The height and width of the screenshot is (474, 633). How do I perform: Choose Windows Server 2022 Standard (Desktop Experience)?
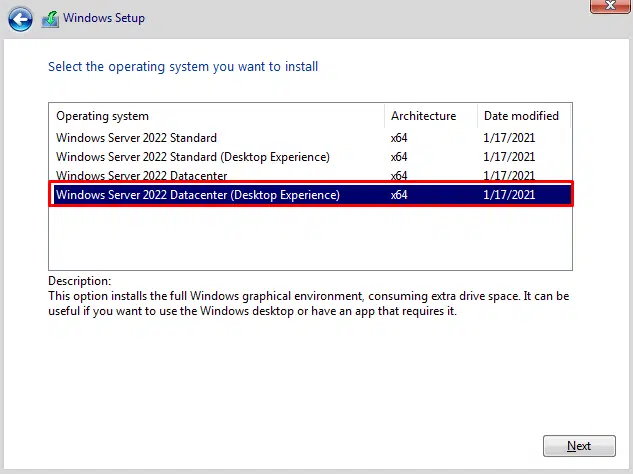192,157
